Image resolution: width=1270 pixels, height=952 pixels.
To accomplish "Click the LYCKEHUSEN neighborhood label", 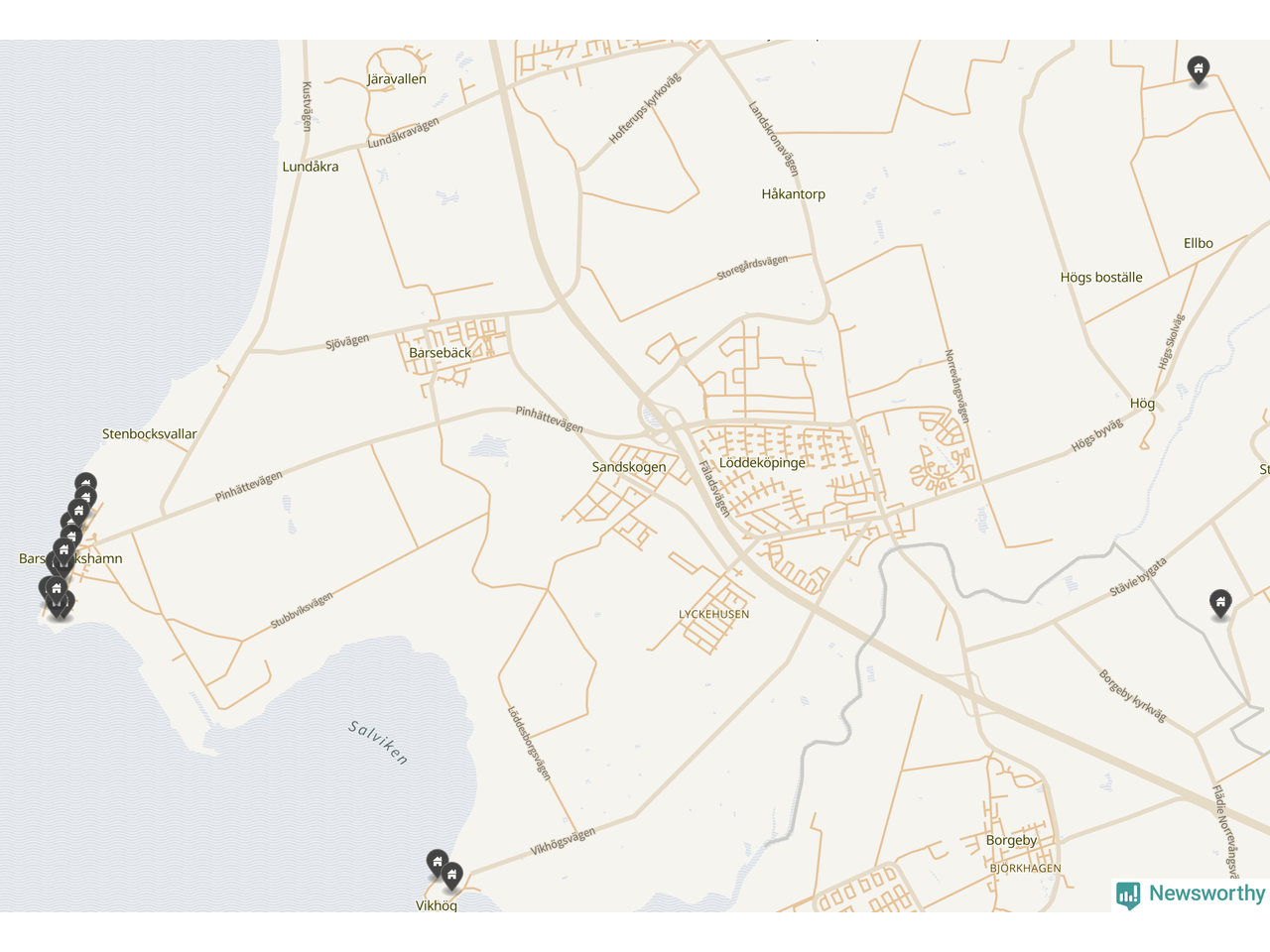I will pyautogui.click(x=714, y=615).
